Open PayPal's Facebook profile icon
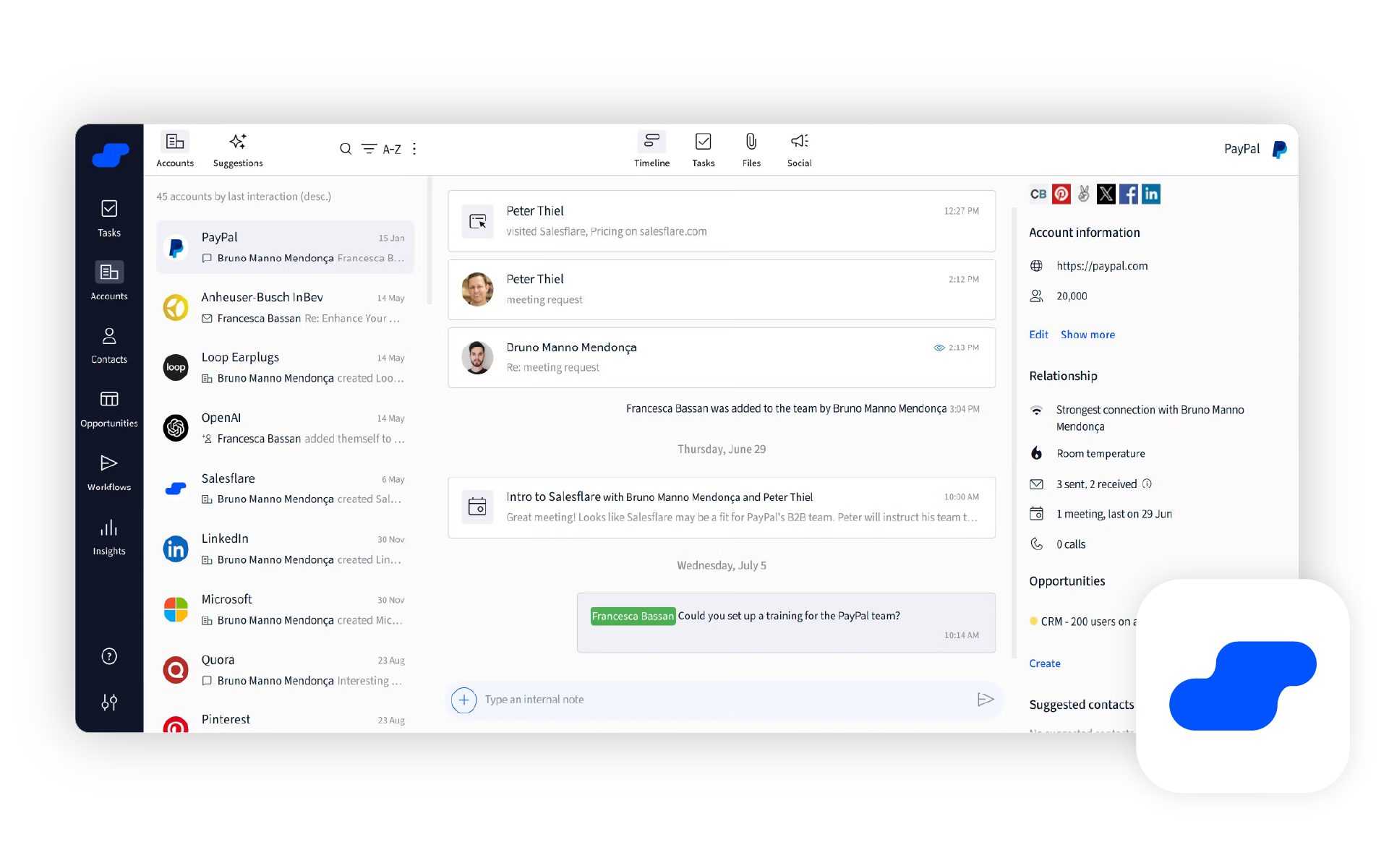 (x=1129, y=194)
